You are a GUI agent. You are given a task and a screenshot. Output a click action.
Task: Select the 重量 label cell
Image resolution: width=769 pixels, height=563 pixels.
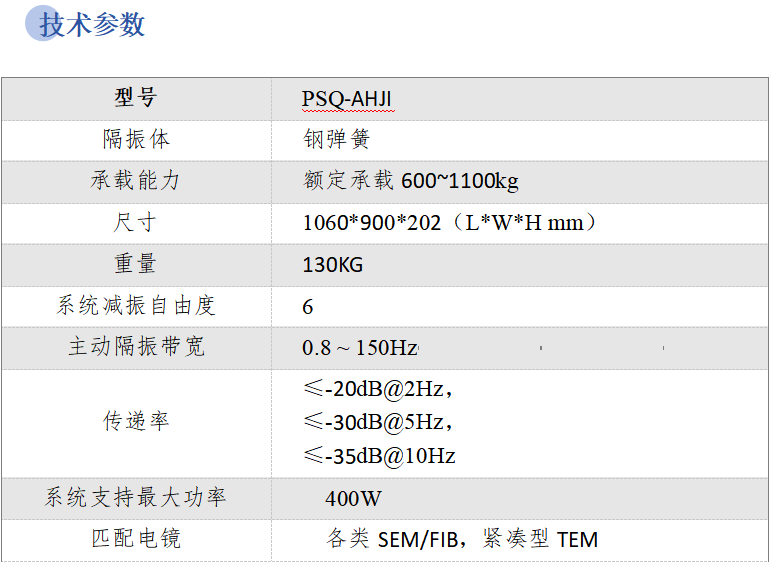tap(136, 264)
